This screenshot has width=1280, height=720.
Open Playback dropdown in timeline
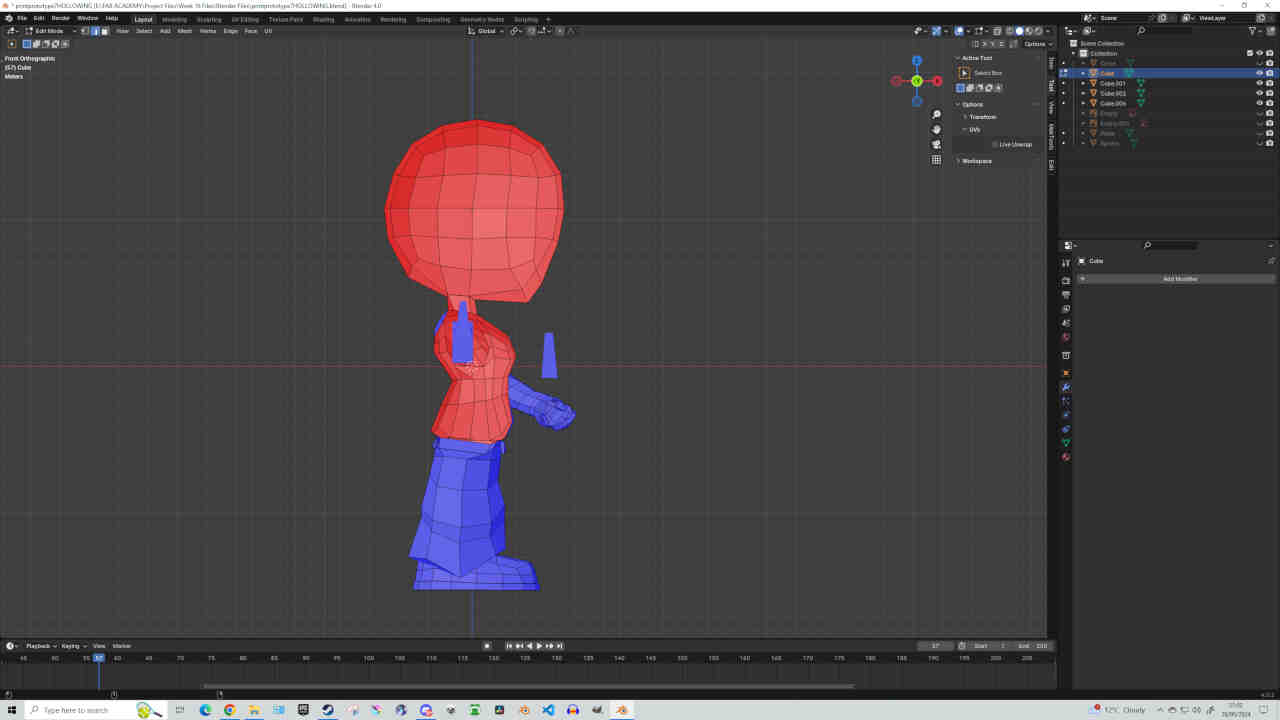pos(40,646)
